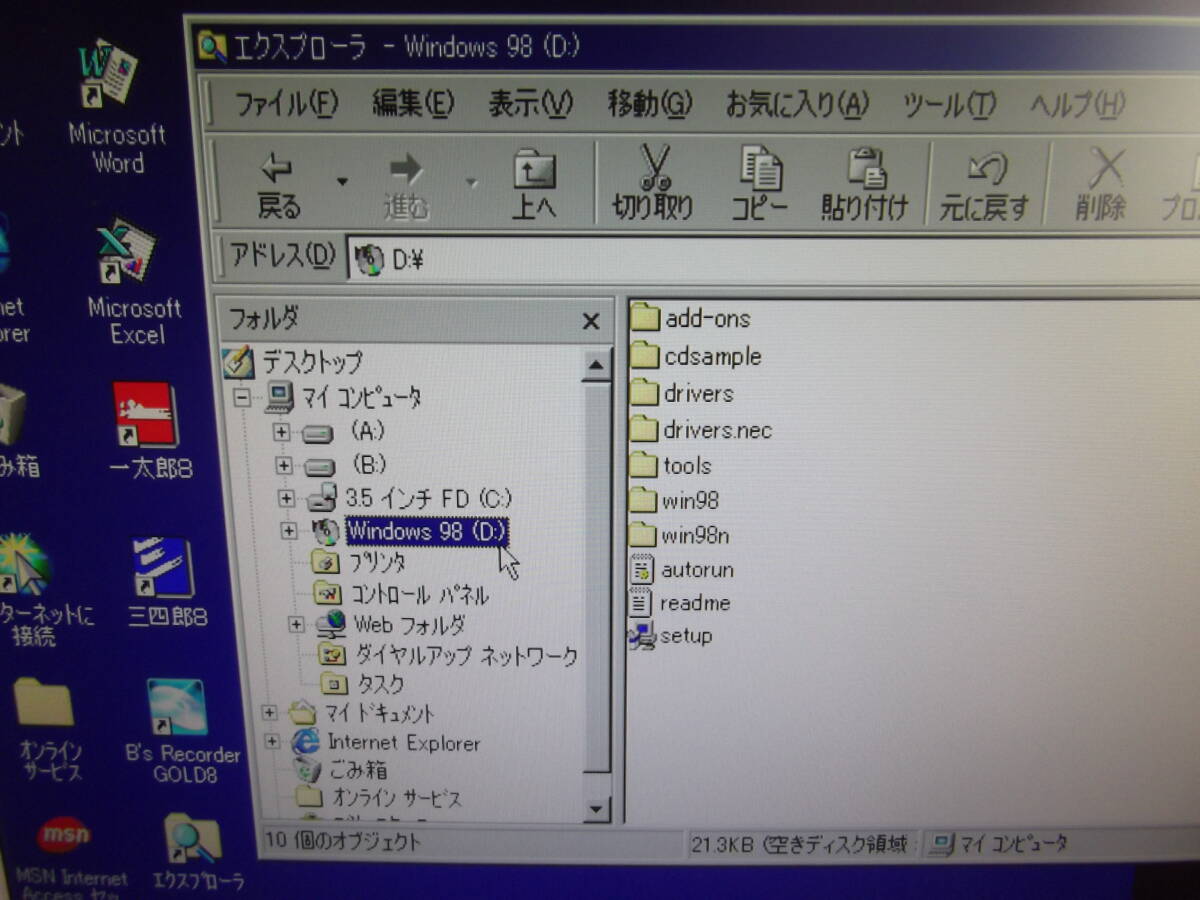The height and width of the screenshot is (900, 1200).
Task: Select the add-ons folder
Action: point(691,318)
